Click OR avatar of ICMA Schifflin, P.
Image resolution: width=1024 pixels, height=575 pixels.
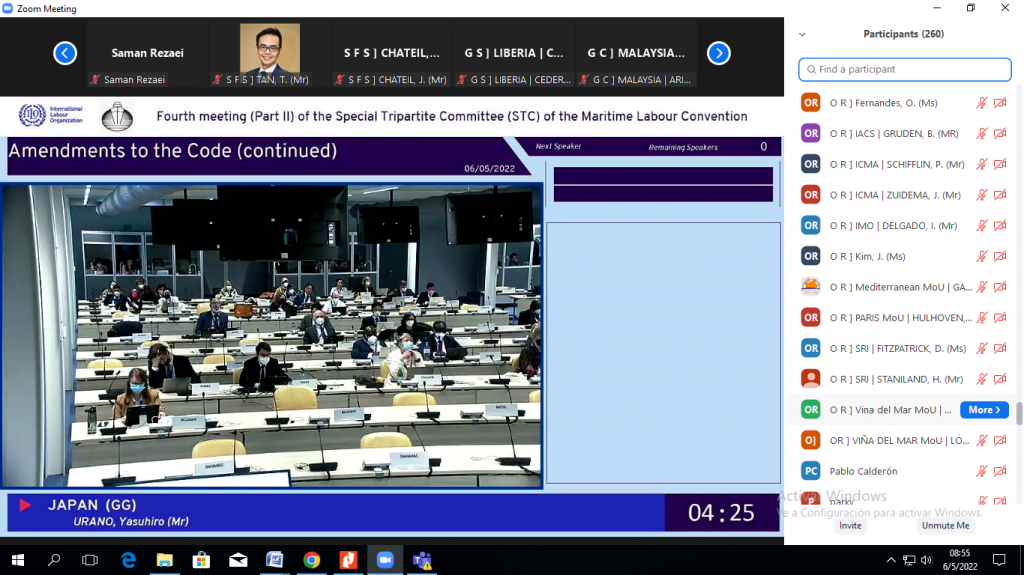pos(811,164)
